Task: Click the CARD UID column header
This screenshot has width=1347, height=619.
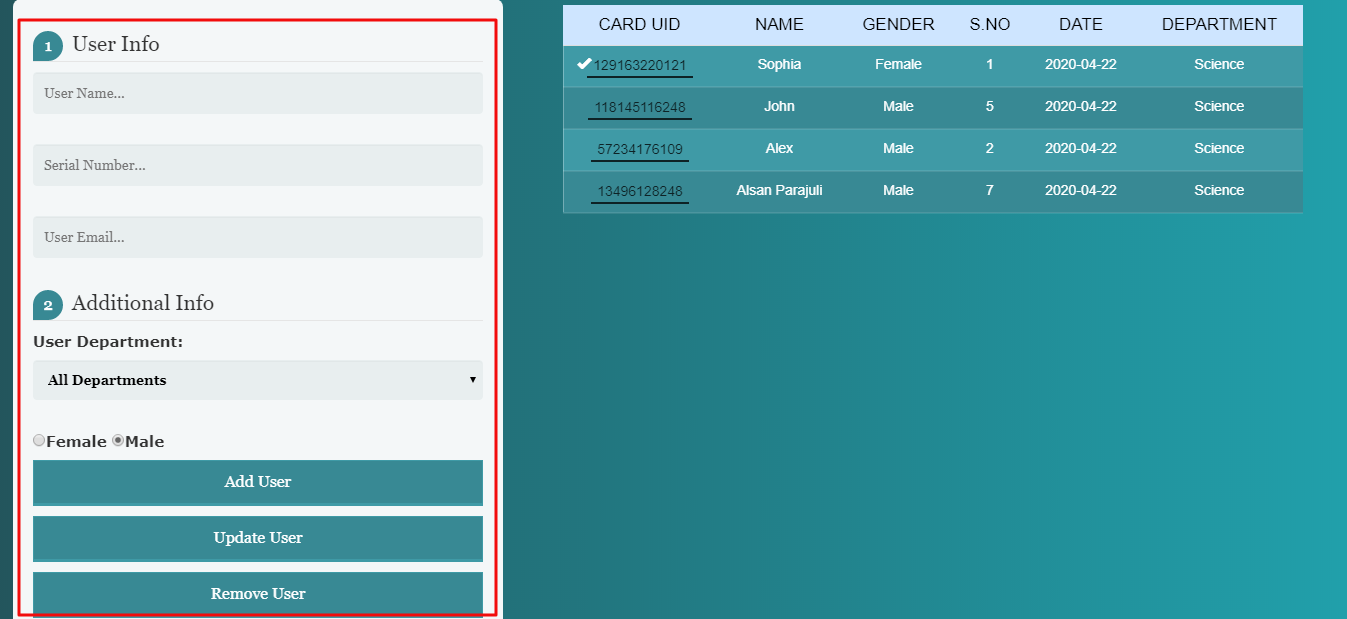Action: [638, 24]
